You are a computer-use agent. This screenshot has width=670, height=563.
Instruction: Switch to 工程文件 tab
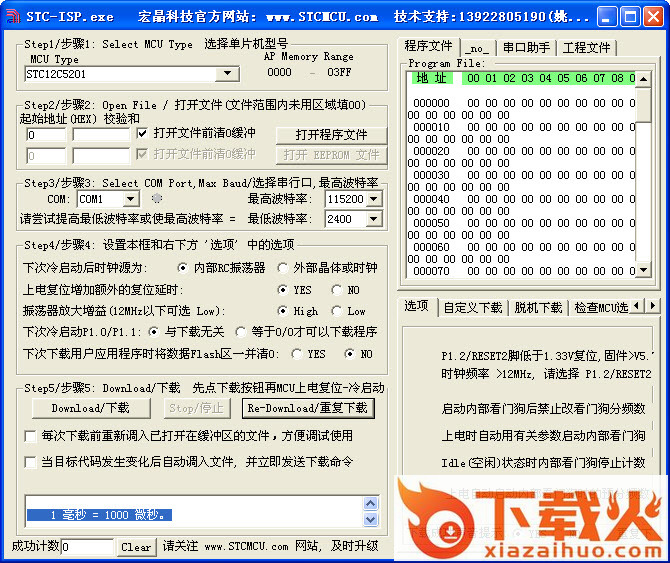click(x=586, y=48)
